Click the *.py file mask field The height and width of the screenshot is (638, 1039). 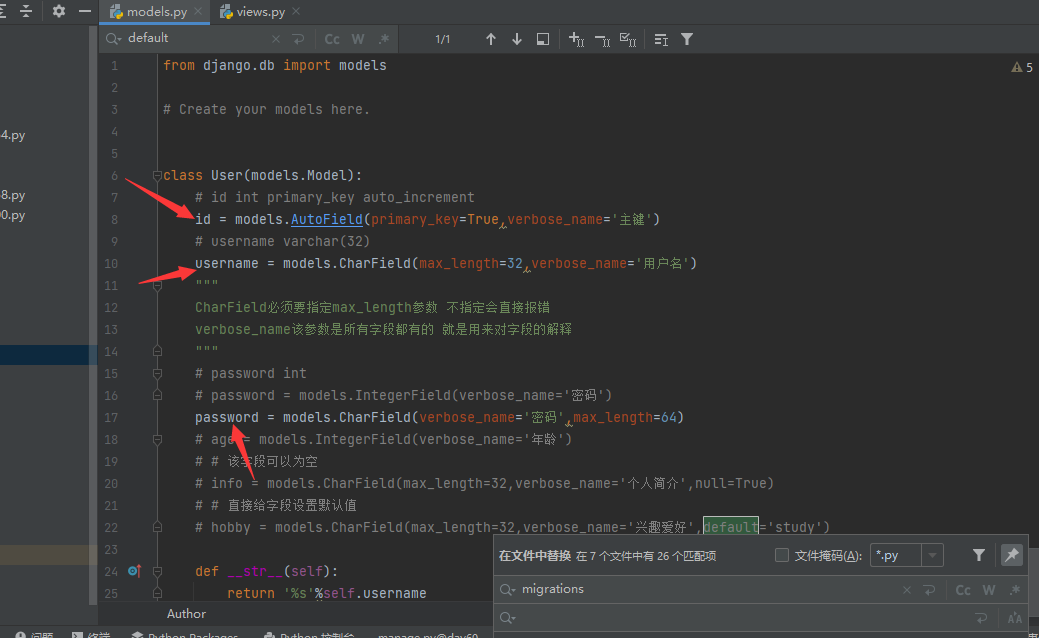[896, 555]
